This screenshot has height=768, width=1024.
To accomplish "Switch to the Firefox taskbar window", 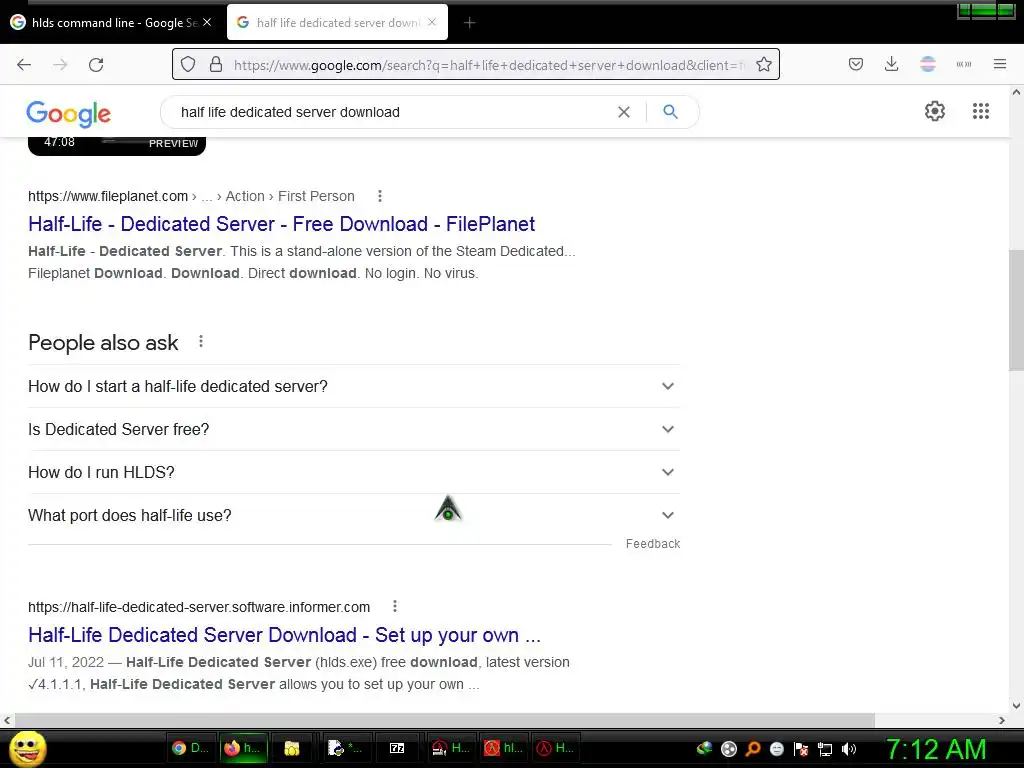I will 243,748.
